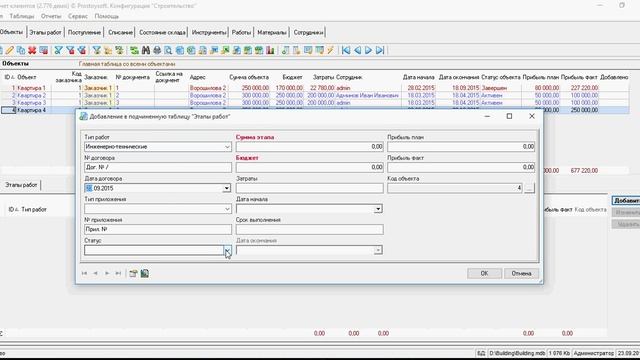The width and height of the screenshot is (640, 360).
Task: Go to first record using toolbar arrow
Action: point(346,50)
